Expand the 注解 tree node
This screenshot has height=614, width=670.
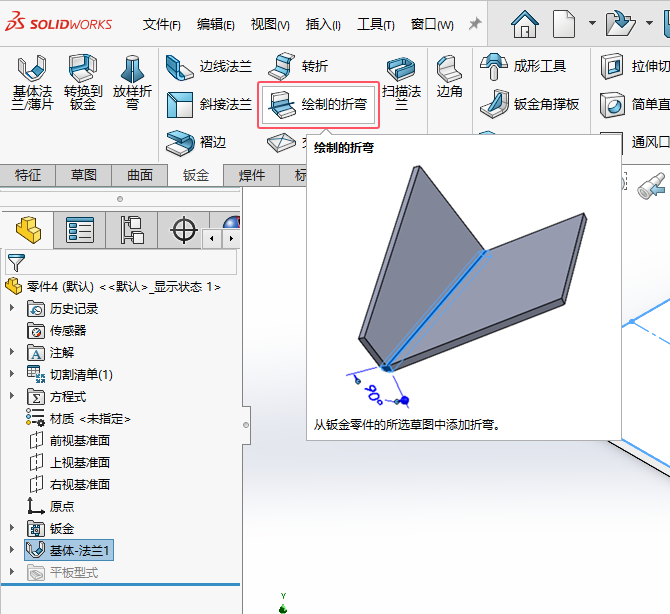[12, 352]
